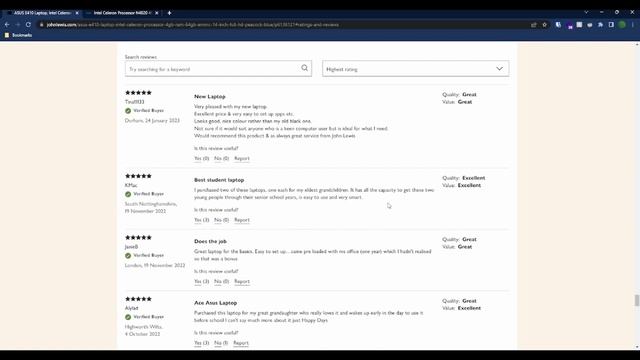
Task: Click the reviewer name JaneB
Action: tap(131, 247)
